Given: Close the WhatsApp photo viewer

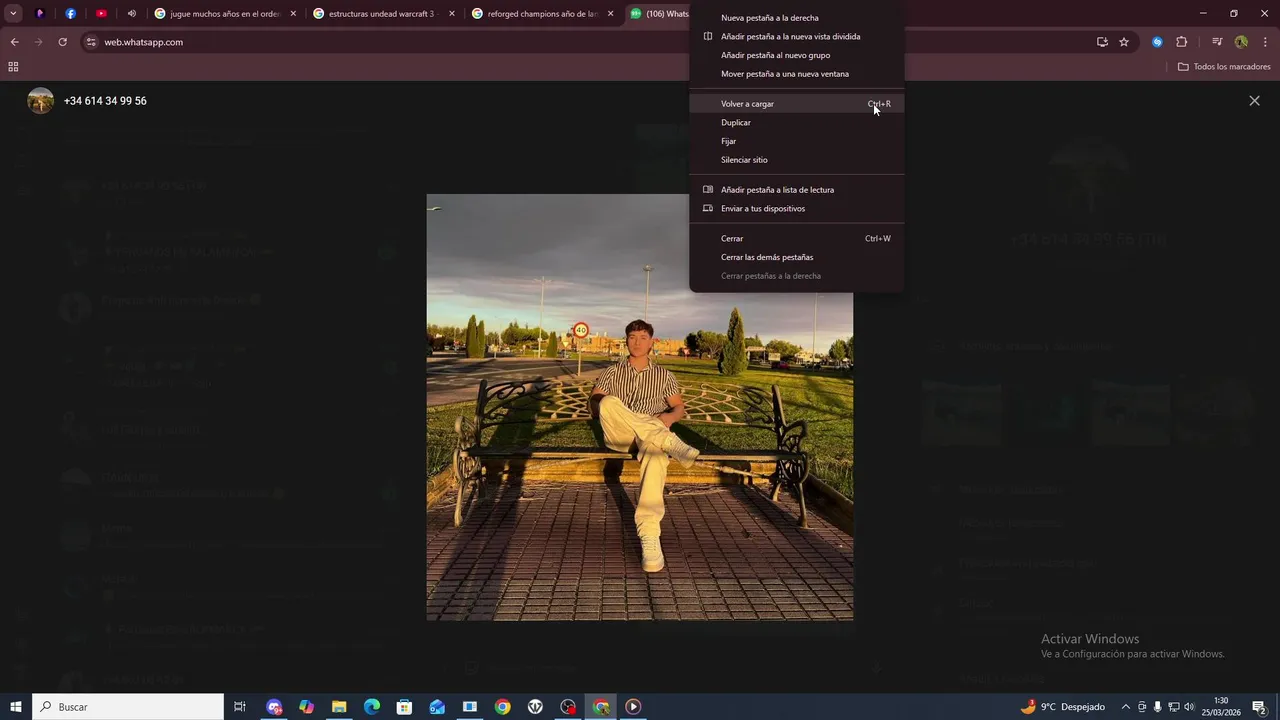Looking at the screenshot, I should (1254, 101).
